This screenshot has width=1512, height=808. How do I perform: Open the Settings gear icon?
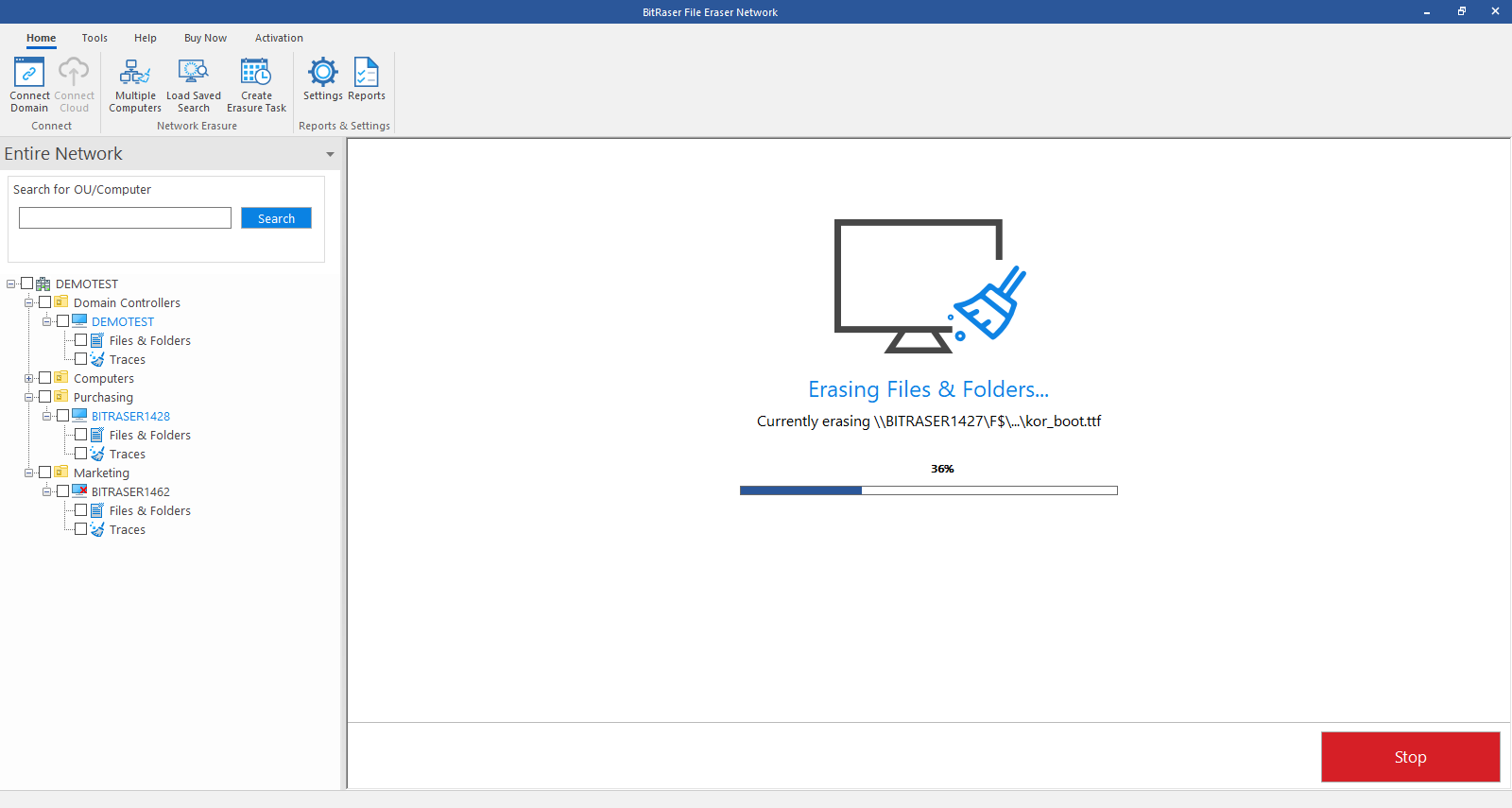(x=323, y=73)
